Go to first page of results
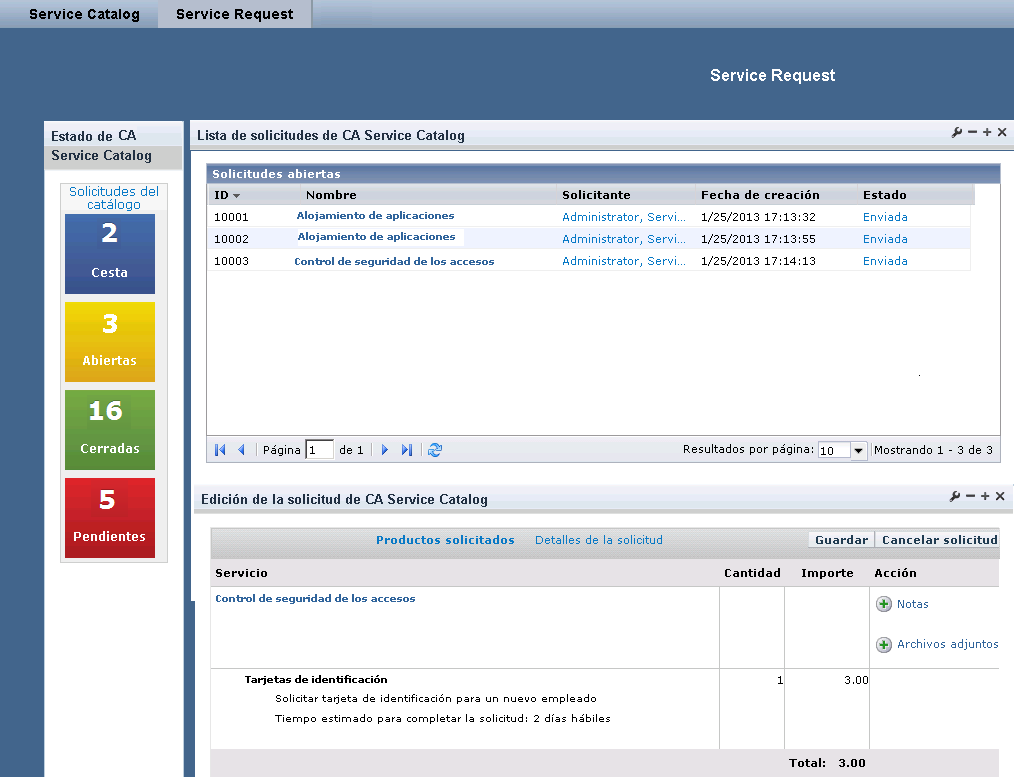The height and width of the screenshot is (777, 1014). coord(220,451)
